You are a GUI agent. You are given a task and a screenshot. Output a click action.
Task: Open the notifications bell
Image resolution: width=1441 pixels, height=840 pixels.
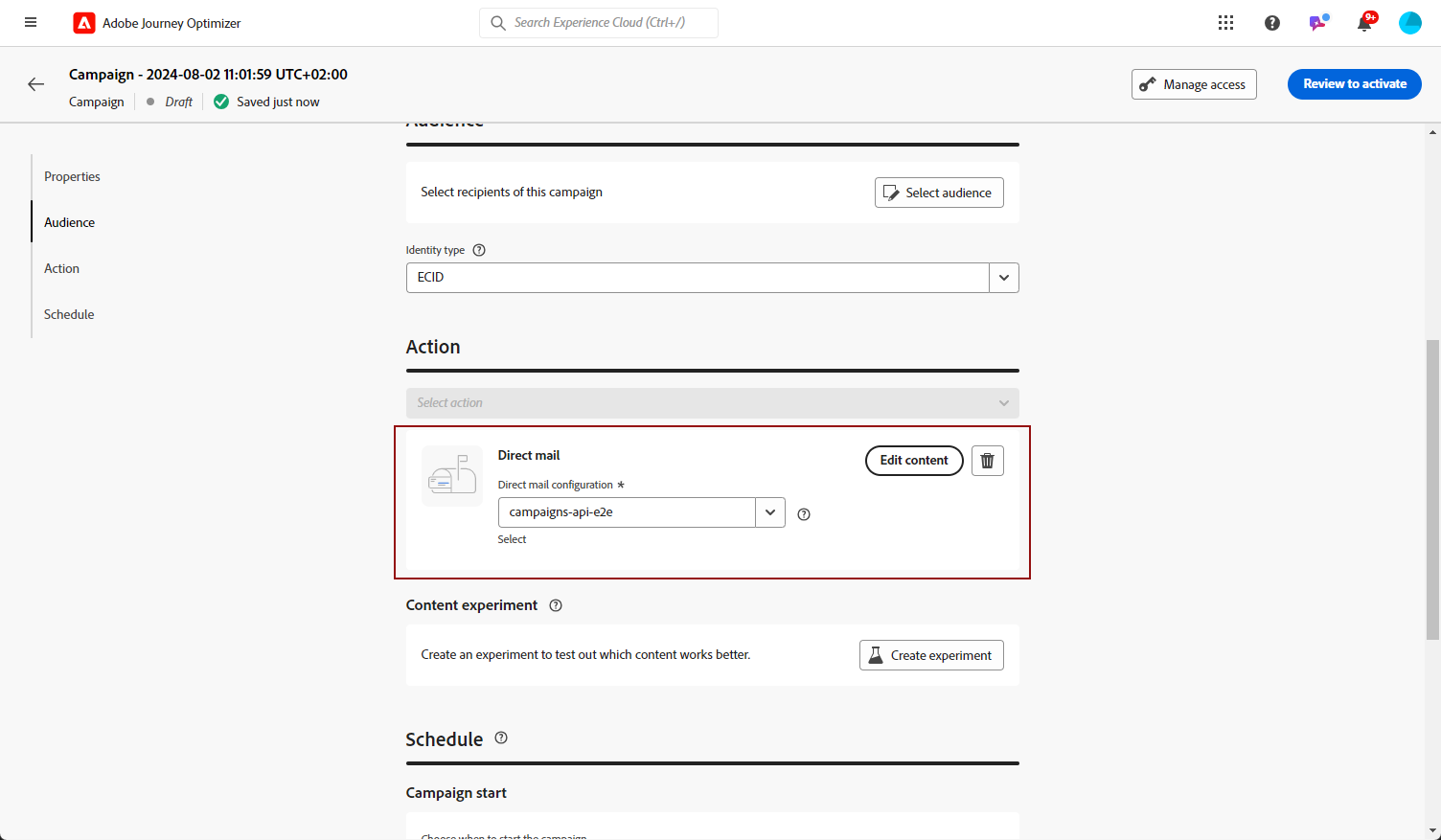(x=1364, y=23)
